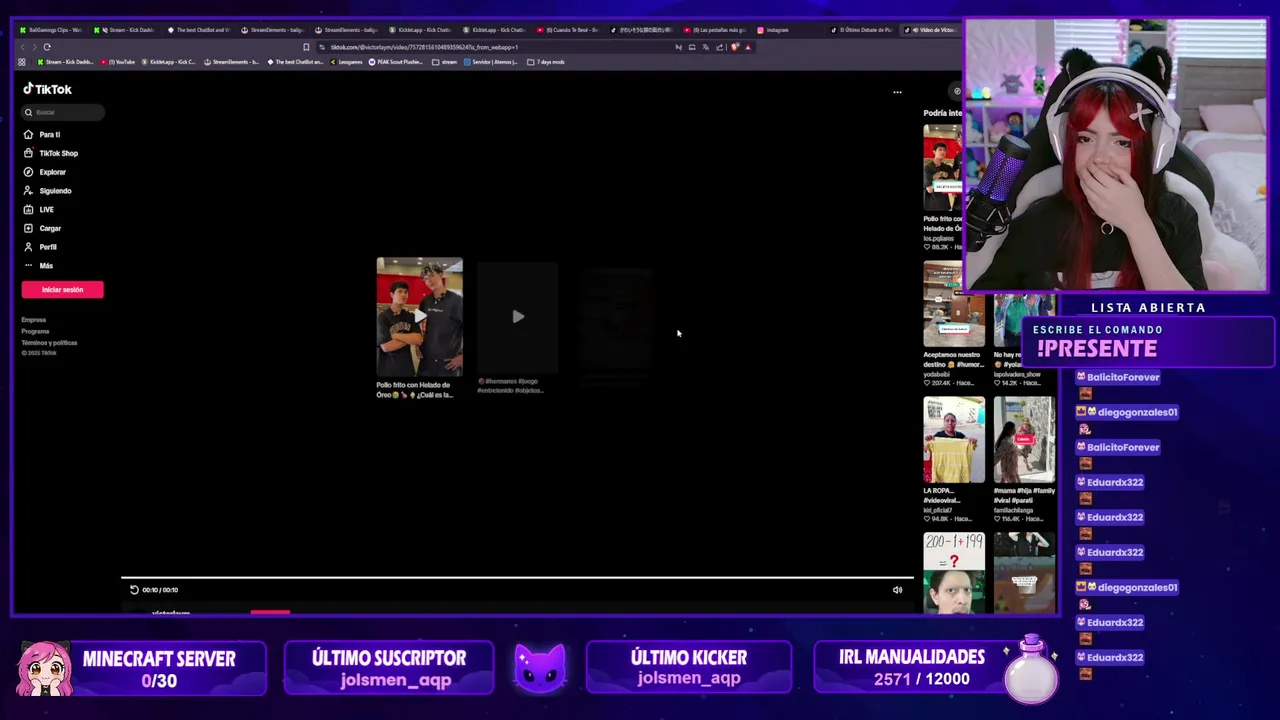Viewport: 1280px width, 720px height.
Task: Open the Empresa footer link
Action: [x=33, y=320]
